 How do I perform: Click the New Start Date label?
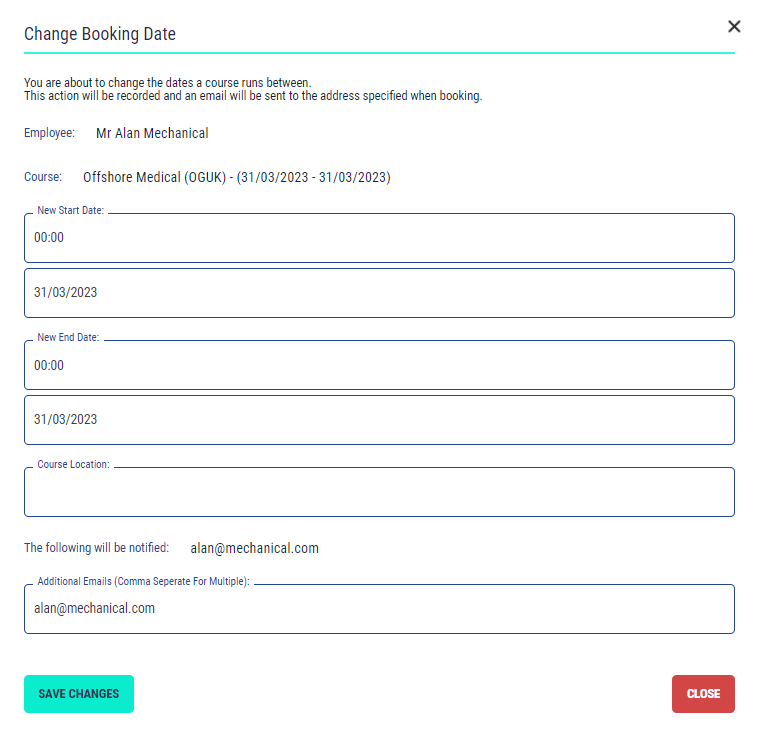[x=70, y=210]
